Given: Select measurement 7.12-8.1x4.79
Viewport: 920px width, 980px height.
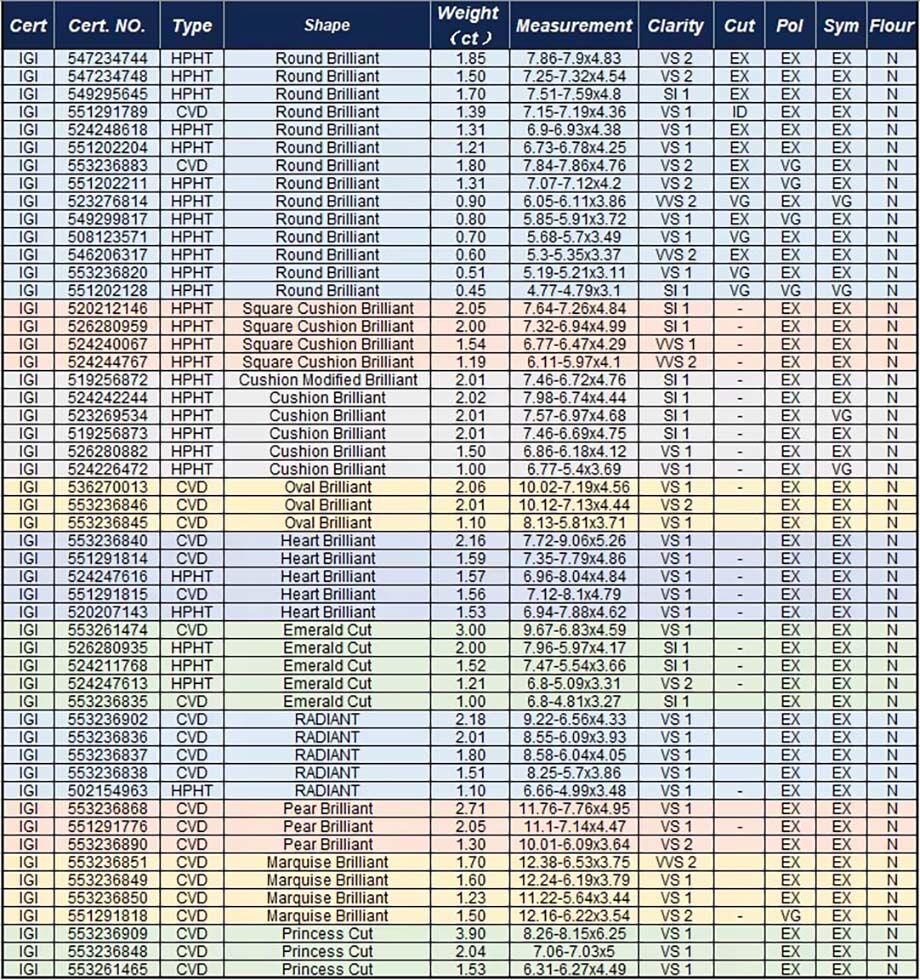Looking at the screenshot, I should (x=574, y=594).
